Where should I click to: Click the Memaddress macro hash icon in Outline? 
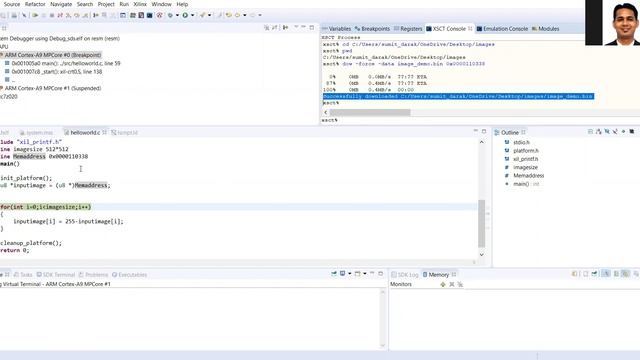(x=507, y=176)
